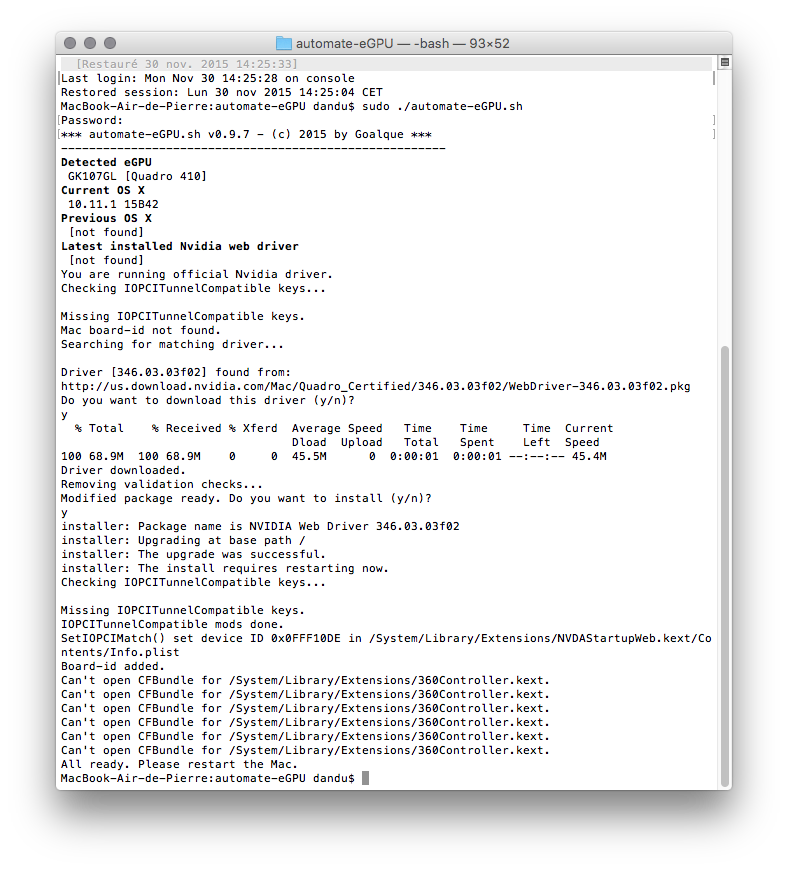Viewport: 788px width, 870px height.
Task: Click '[not found]' under Latest installed Nvidia web driver
Action: [106, 260]
